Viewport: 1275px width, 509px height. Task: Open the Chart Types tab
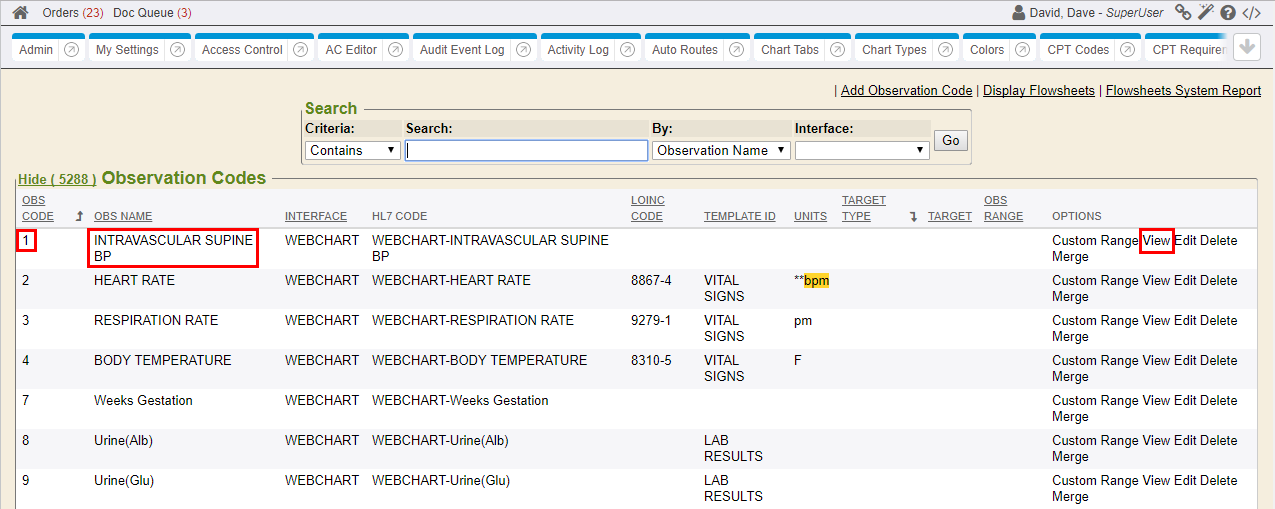[894, 50]
